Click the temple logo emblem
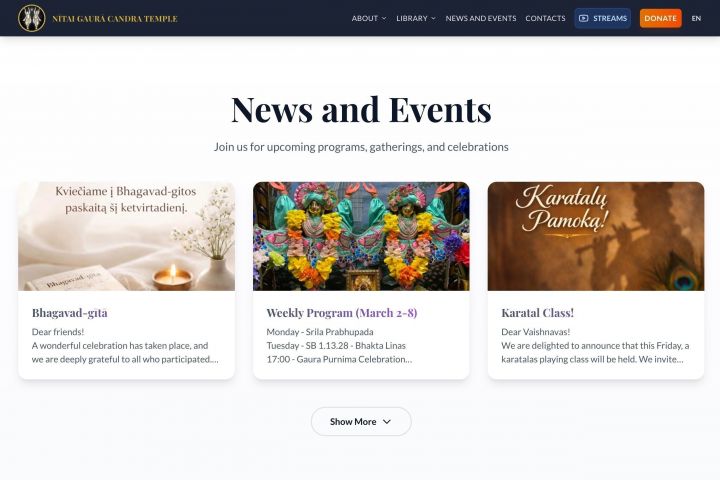This screenshot has height=480, width=720. point(32,18)
